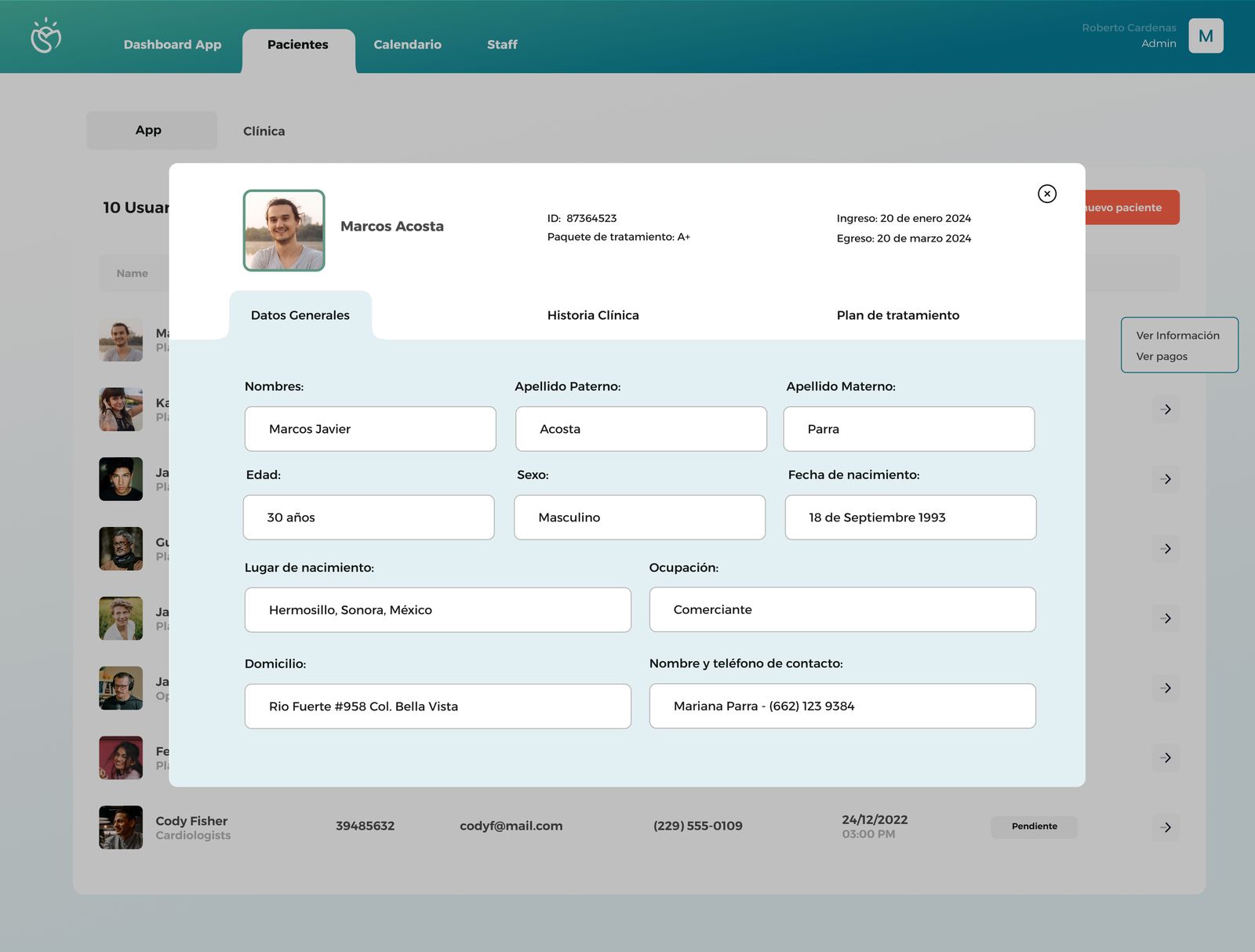The height and width of the screenshot is (952, 1255).
Task: Click Ver Información menu option
Action: (1177, 336)
